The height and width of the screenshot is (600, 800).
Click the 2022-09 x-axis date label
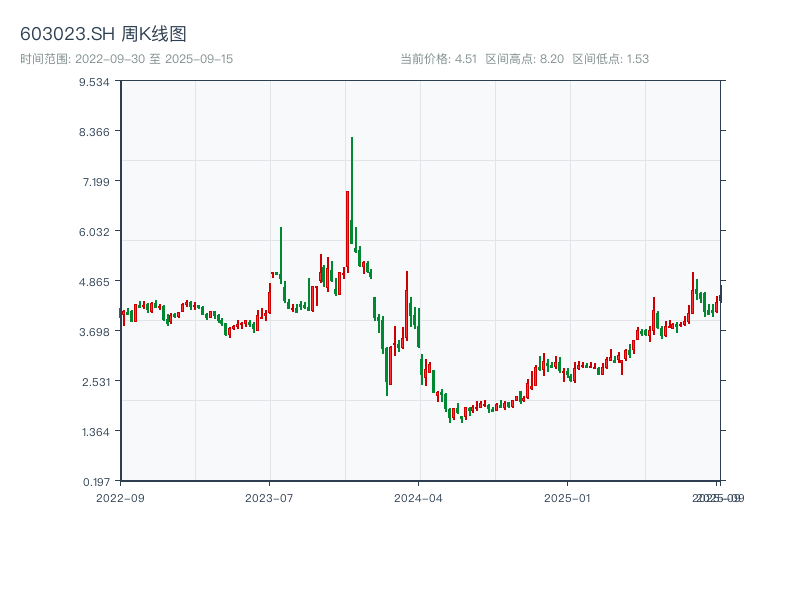pos(120,497)
